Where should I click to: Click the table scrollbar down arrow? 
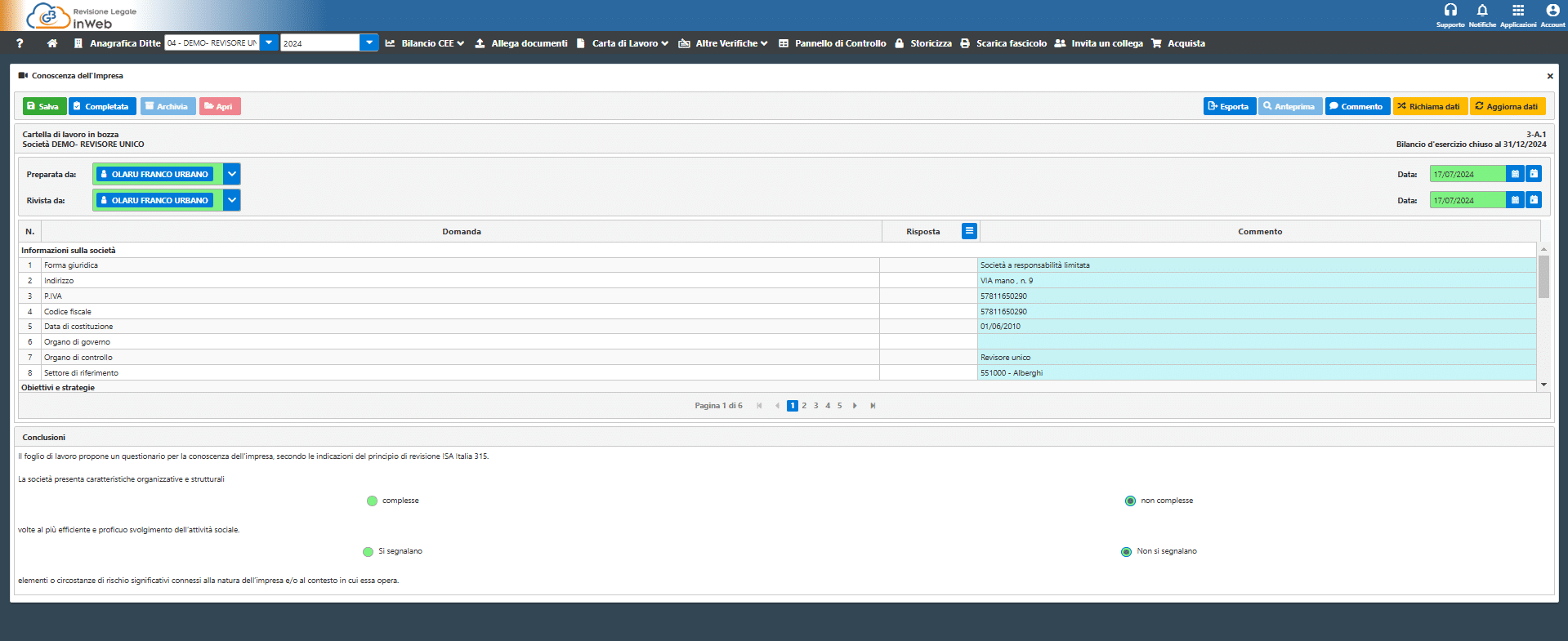(x=1543, y=385)
